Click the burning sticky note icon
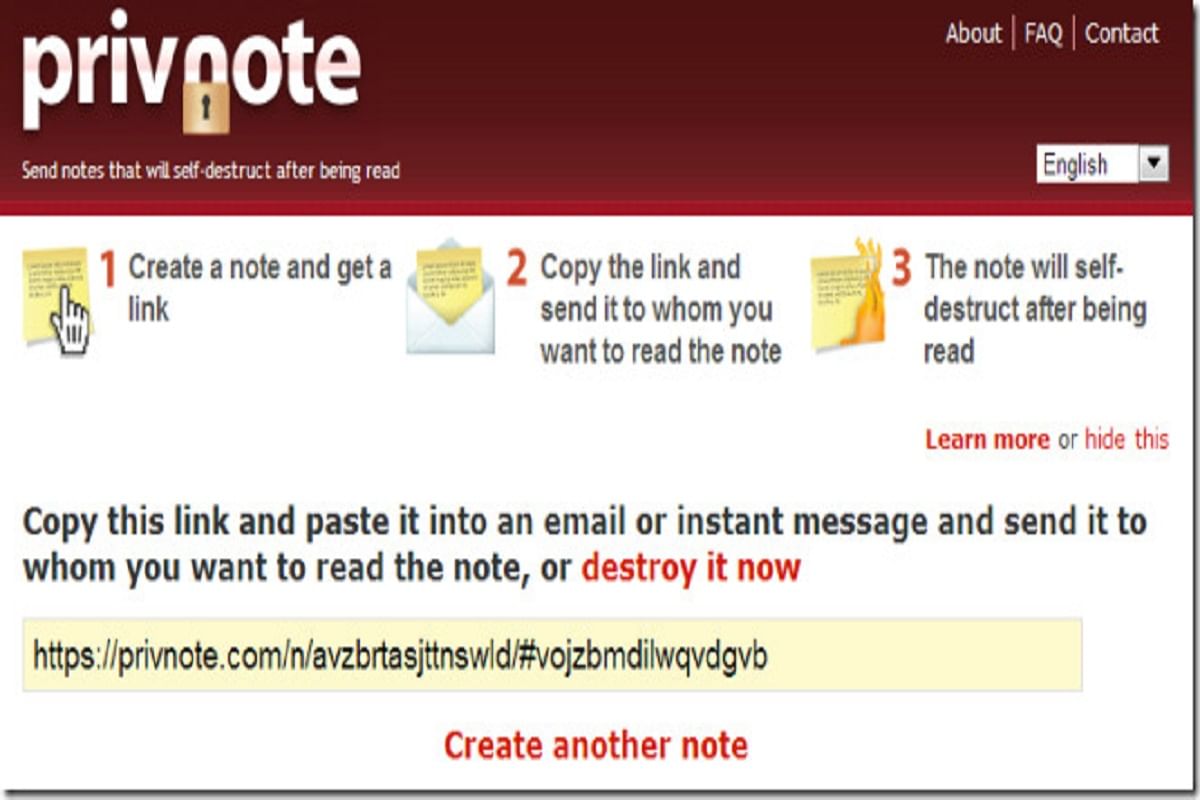 coord(847,295)
